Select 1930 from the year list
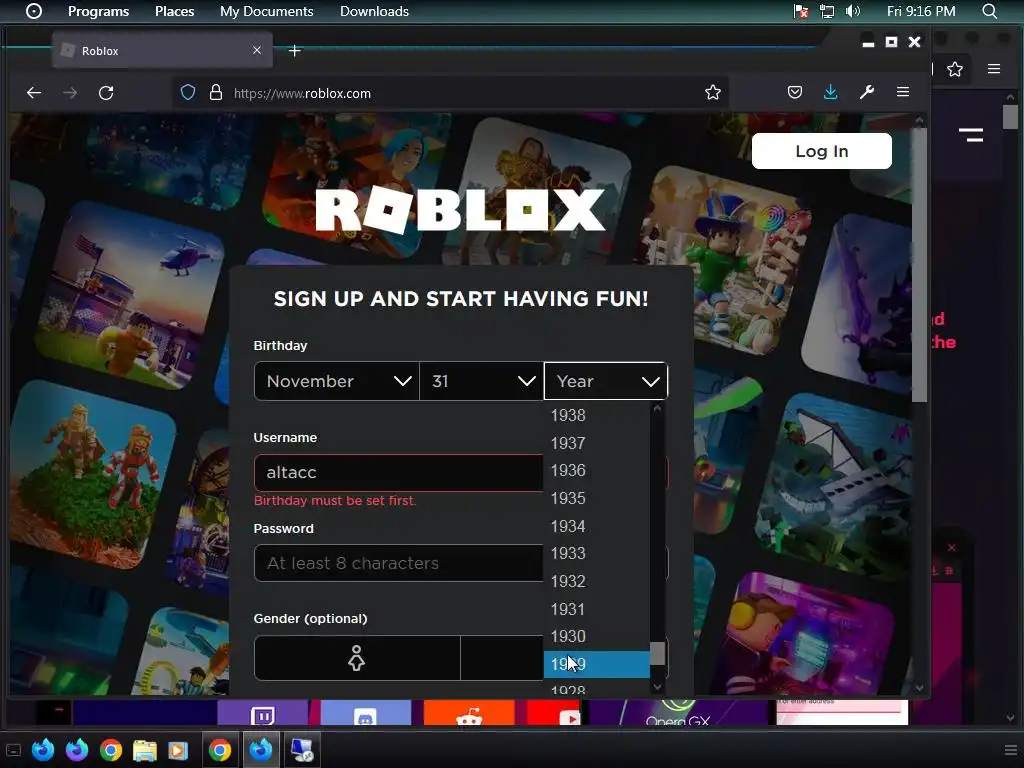This screenshot has width=1024, height=768. point(597,637)
